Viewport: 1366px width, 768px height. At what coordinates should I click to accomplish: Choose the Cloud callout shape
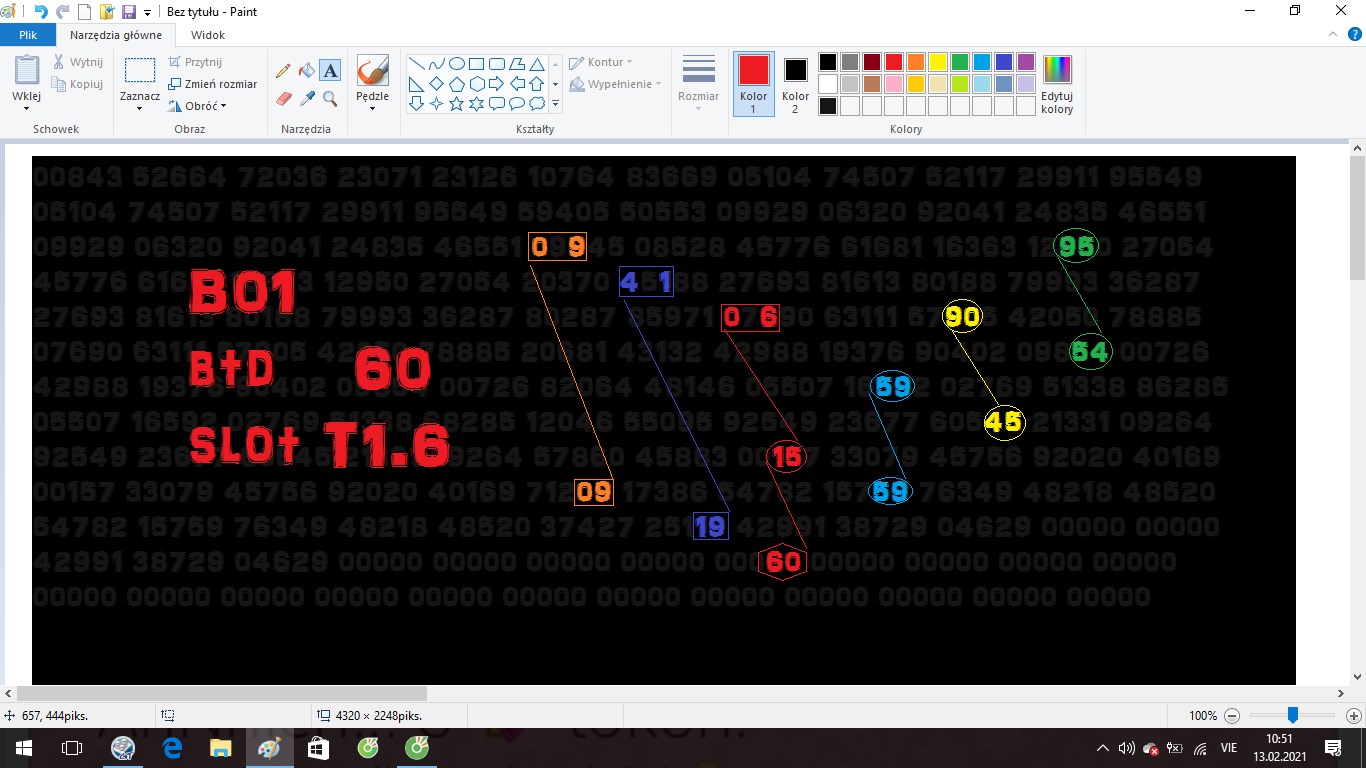coord(537,103)
